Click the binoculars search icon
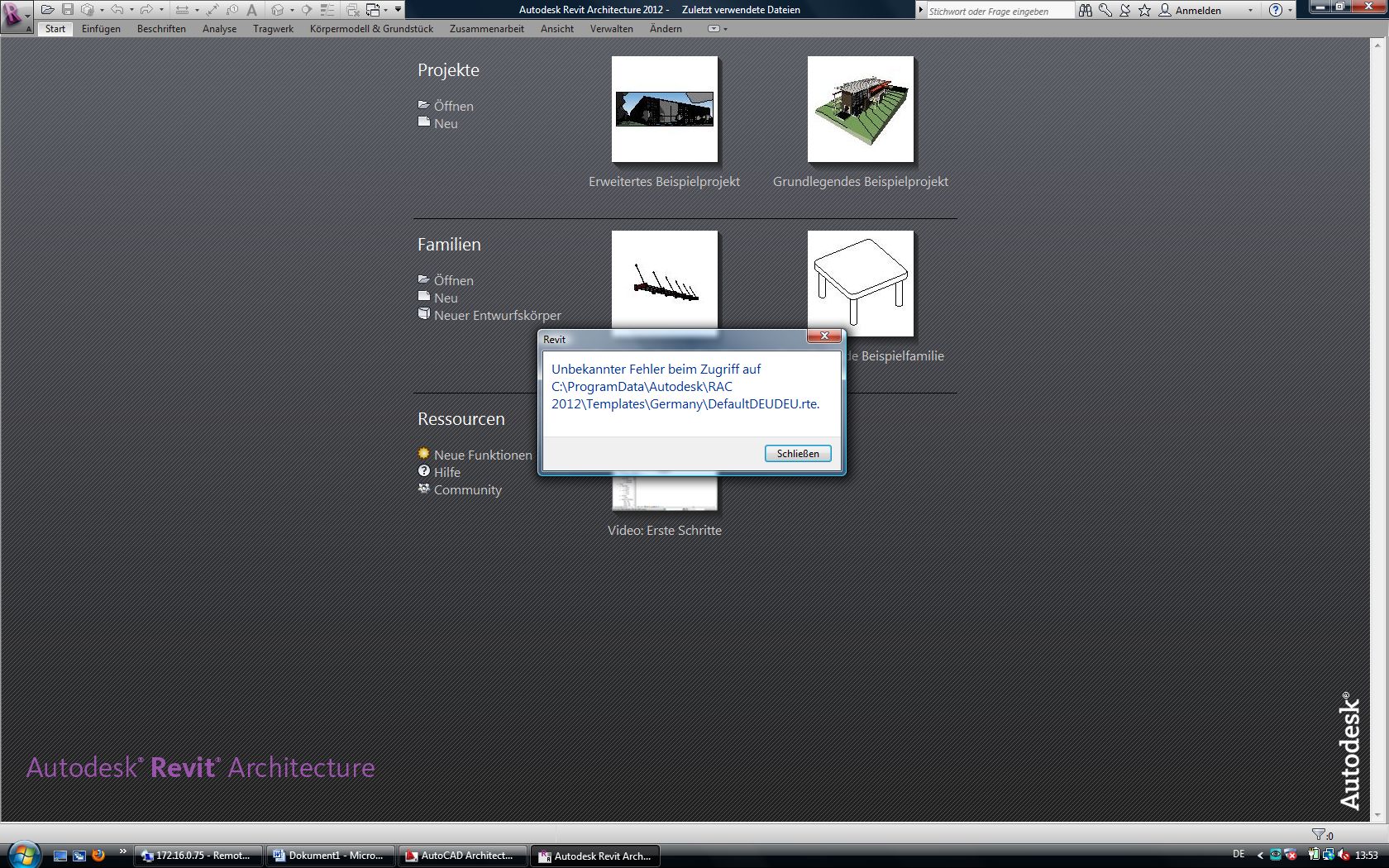This screenshot has width=1389, height=868. coord(1085,11)
